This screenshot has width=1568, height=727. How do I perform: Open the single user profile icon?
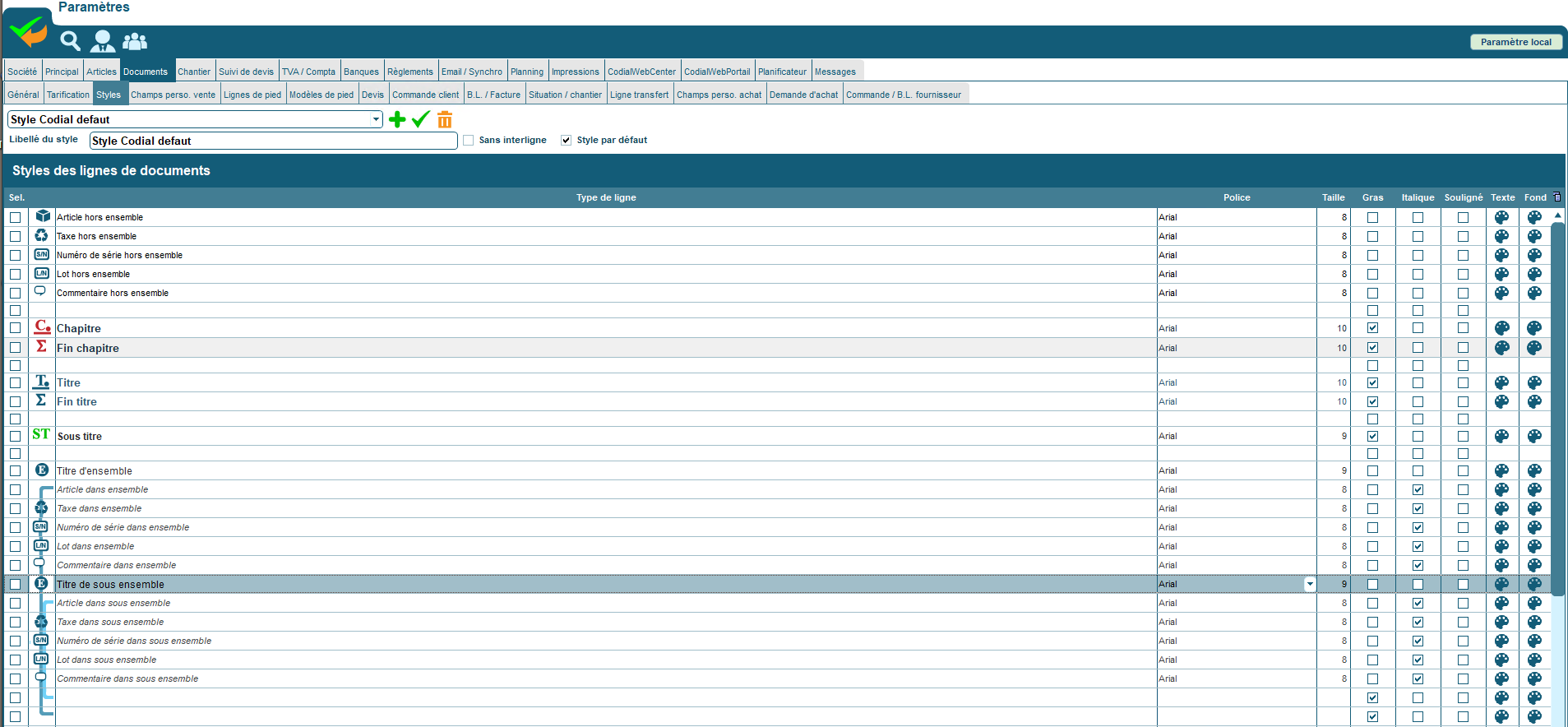click(x=103, y=41)
